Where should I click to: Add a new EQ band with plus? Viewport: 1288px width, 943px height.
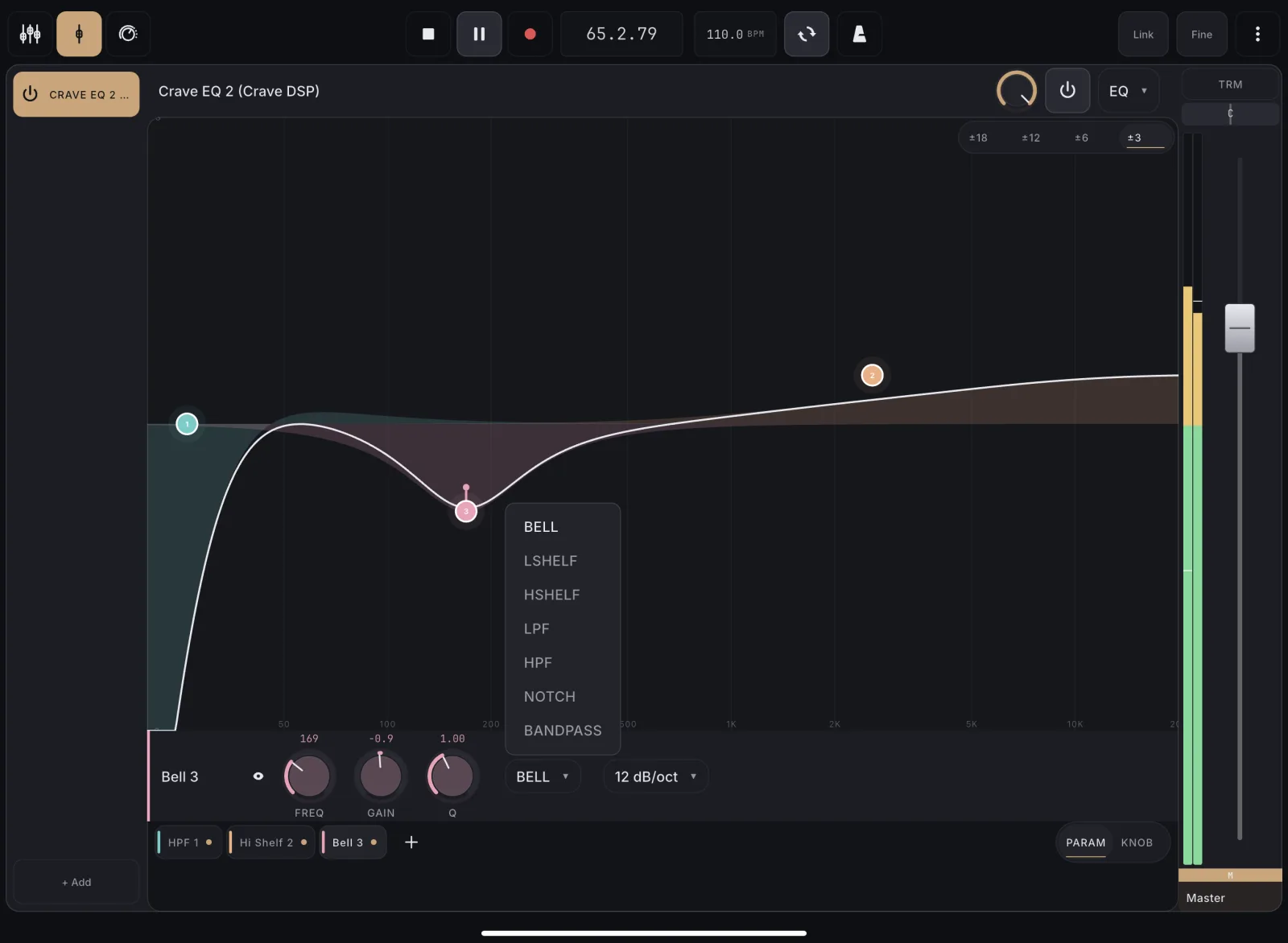(x=411, y=842)
